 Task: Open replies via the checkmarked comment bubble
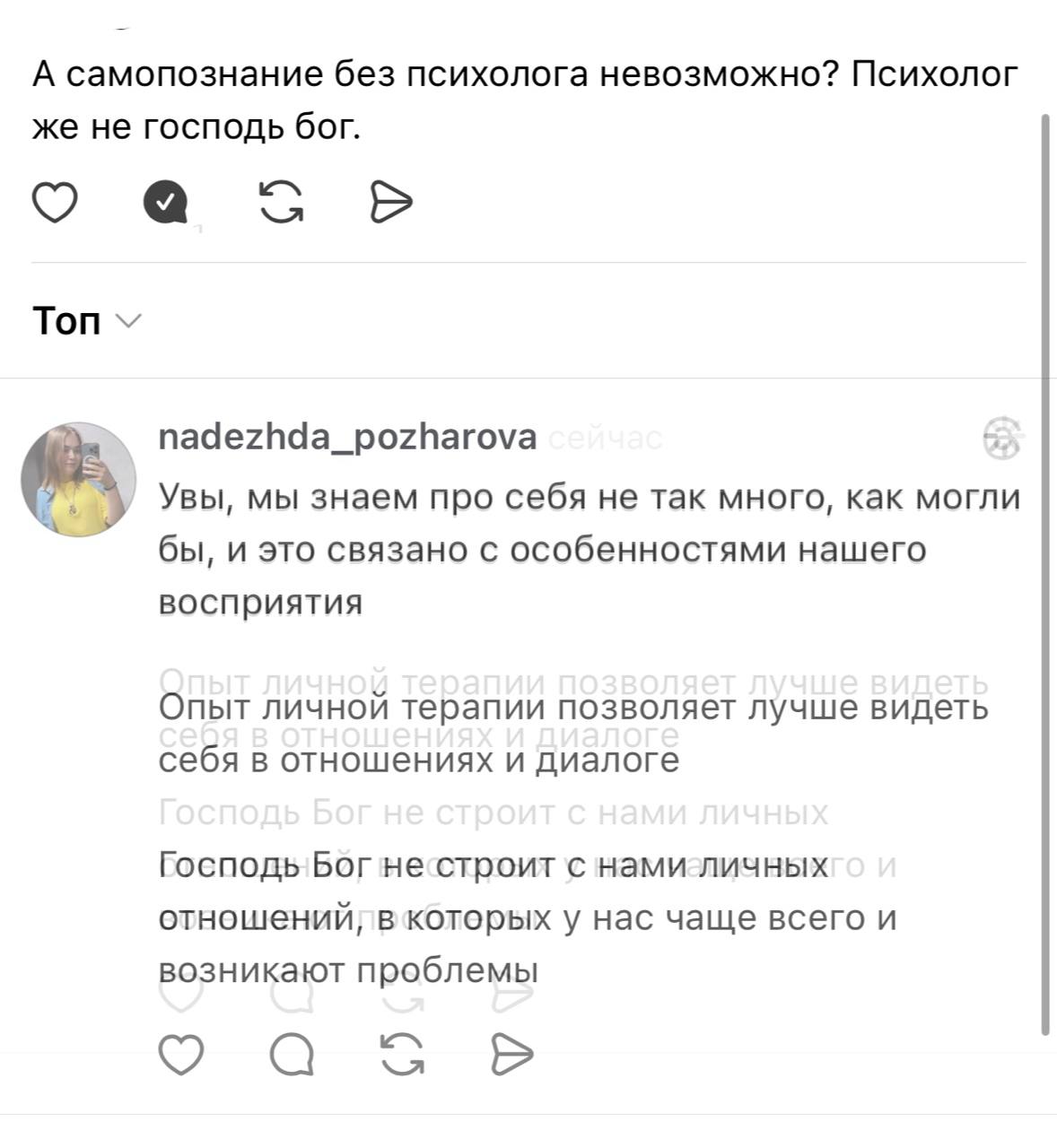[165, 202]
